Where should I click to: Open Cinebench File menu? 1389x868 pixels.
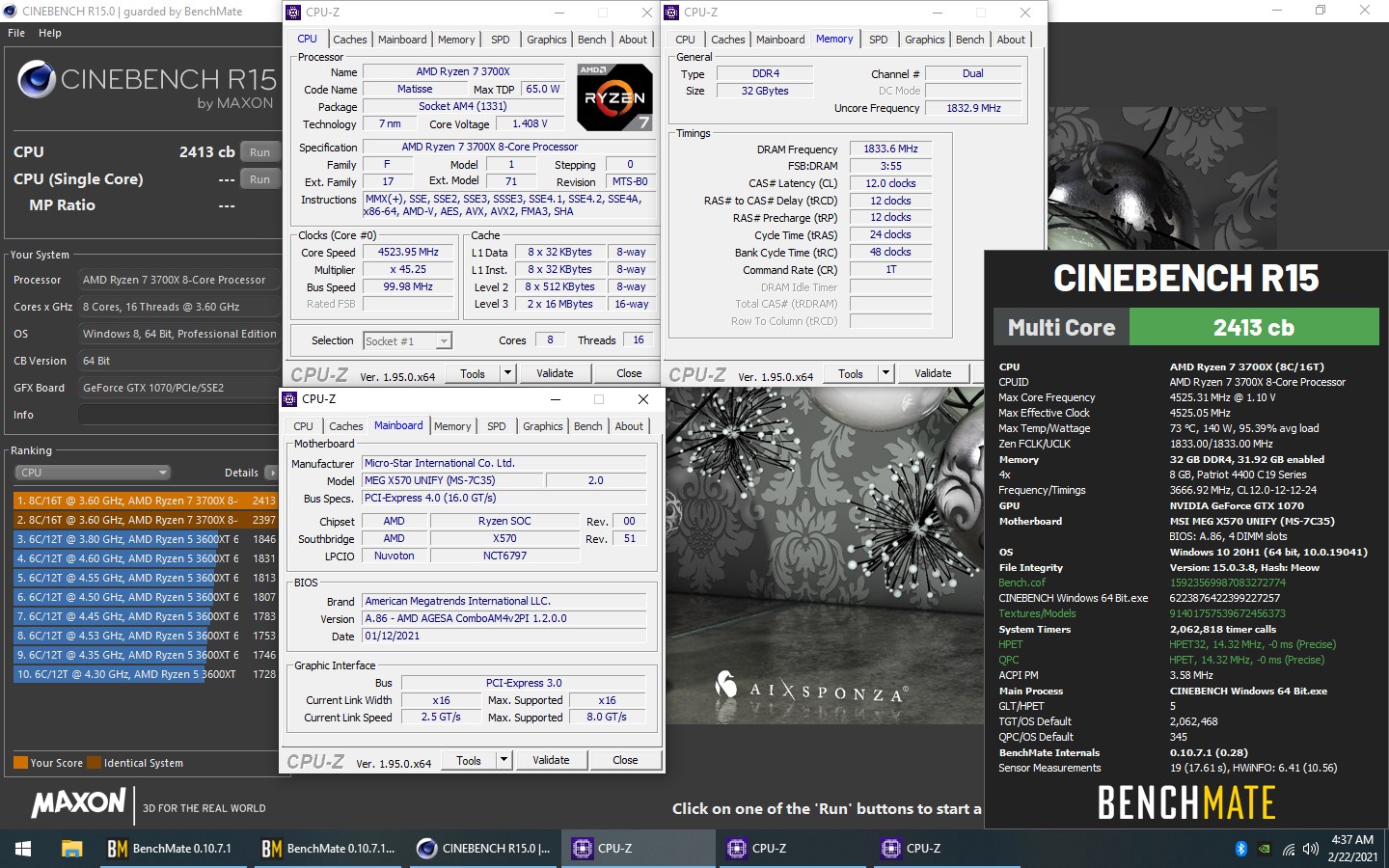[x=16, y=33]
